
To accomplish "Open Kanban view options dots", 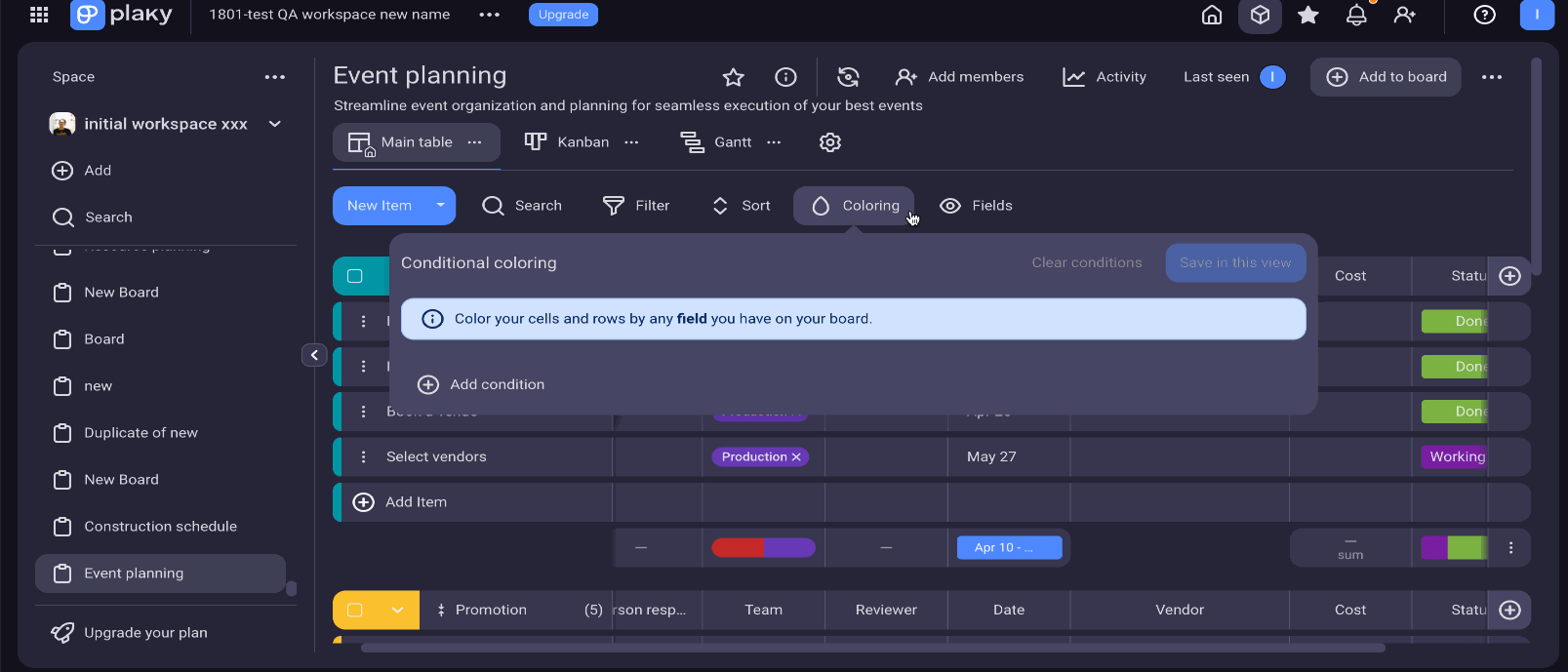I will point(631,142).
